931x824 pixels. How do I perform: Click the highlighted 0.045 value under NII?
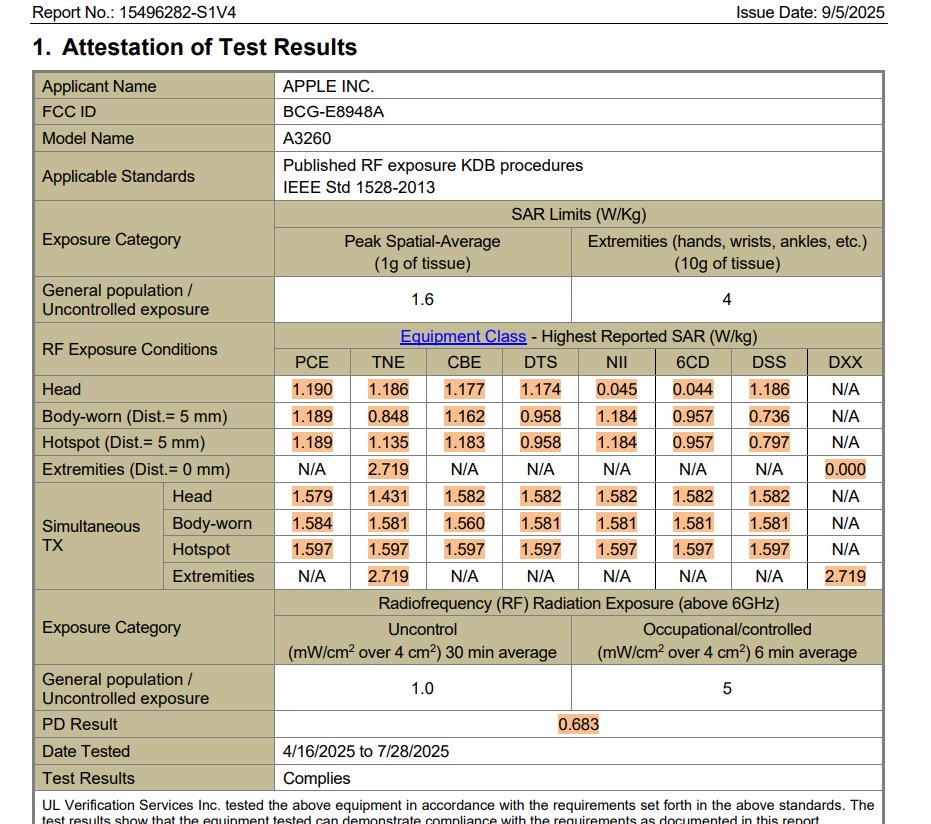(617, 389)
